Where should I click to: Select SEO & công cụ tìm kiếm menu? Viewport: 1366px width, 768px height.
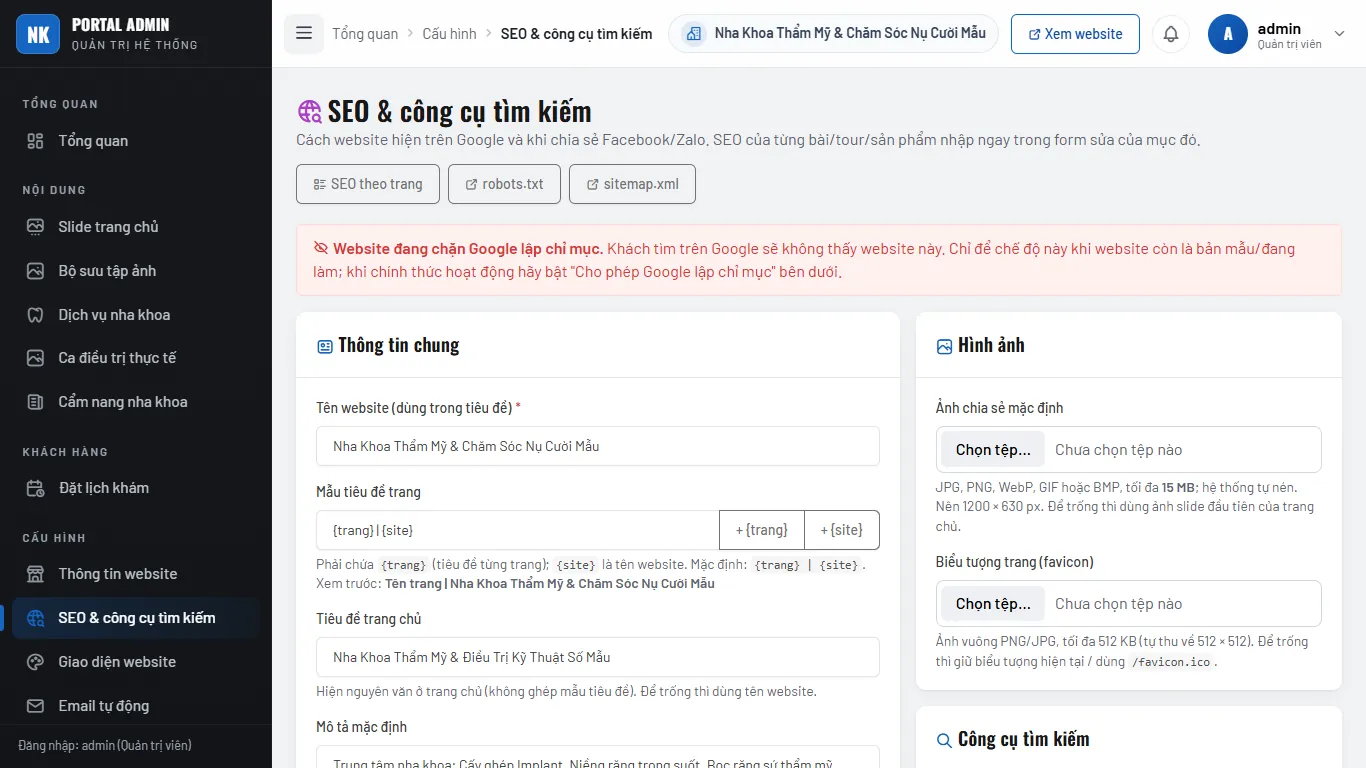click(x=136, y=618)
